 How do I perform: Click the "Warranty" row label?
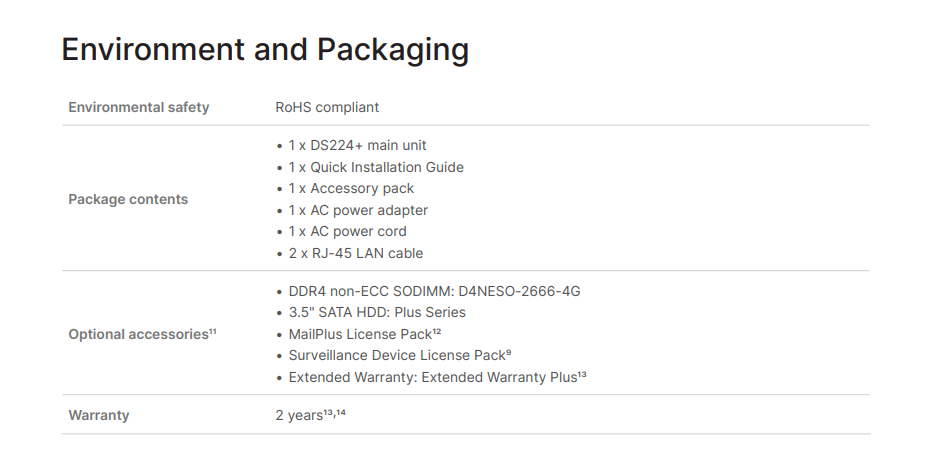(98, 414)
